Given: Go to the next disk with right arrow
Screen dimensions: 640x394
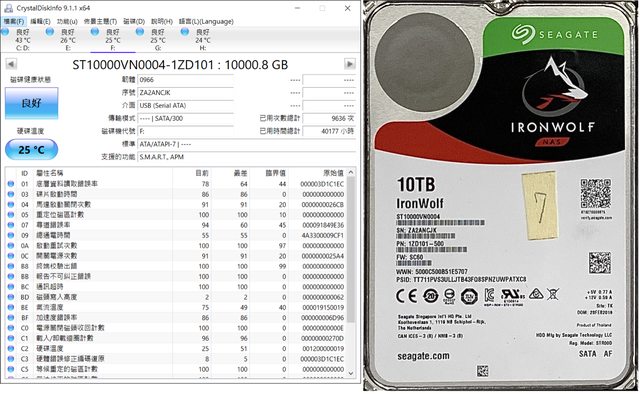Looking at the screenshot, I should (x=350, y=64).
